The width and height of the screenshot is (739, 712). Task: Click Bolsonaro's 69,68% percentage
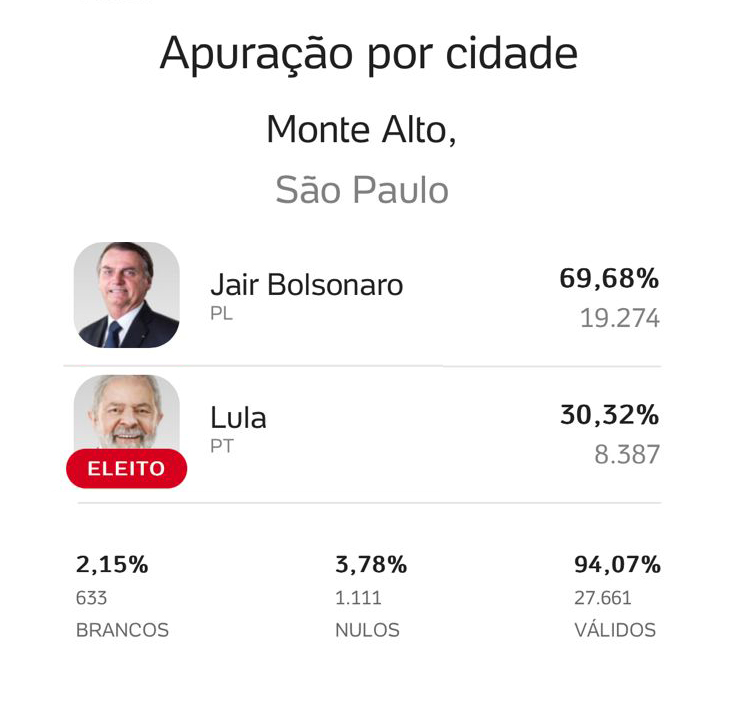609,279
